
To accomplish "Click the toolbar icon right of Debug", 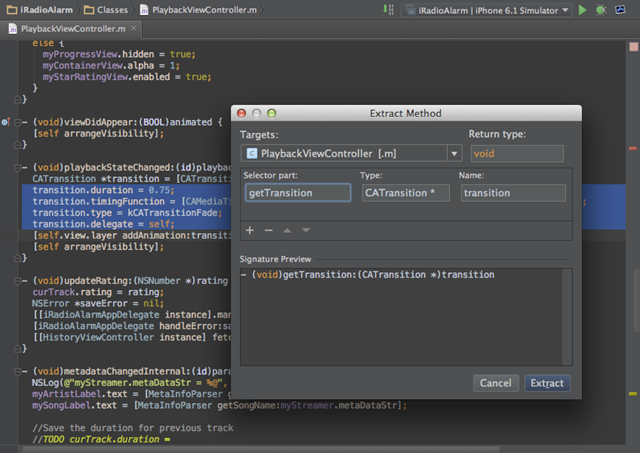I will click(x=620, y=9).
